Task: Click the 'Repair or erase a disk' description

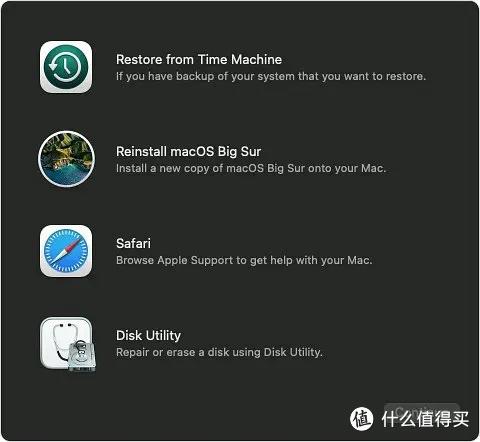Action: pos(219,352)
